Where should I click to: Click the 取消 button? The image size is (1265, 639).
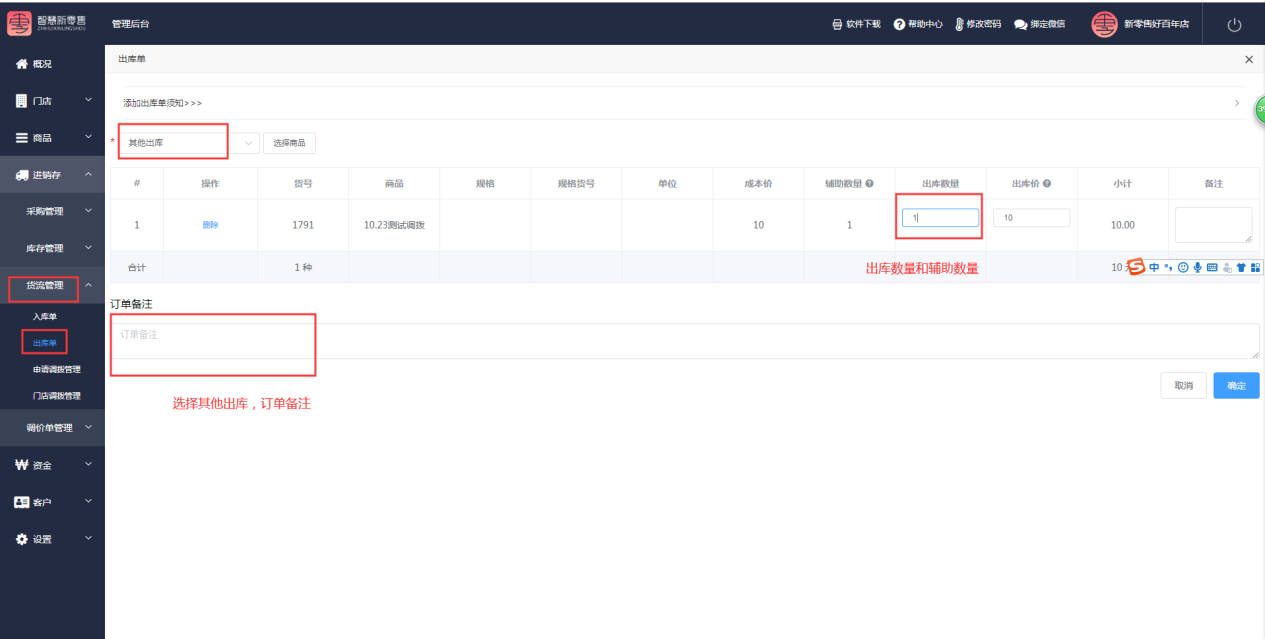pos(1184,386)
